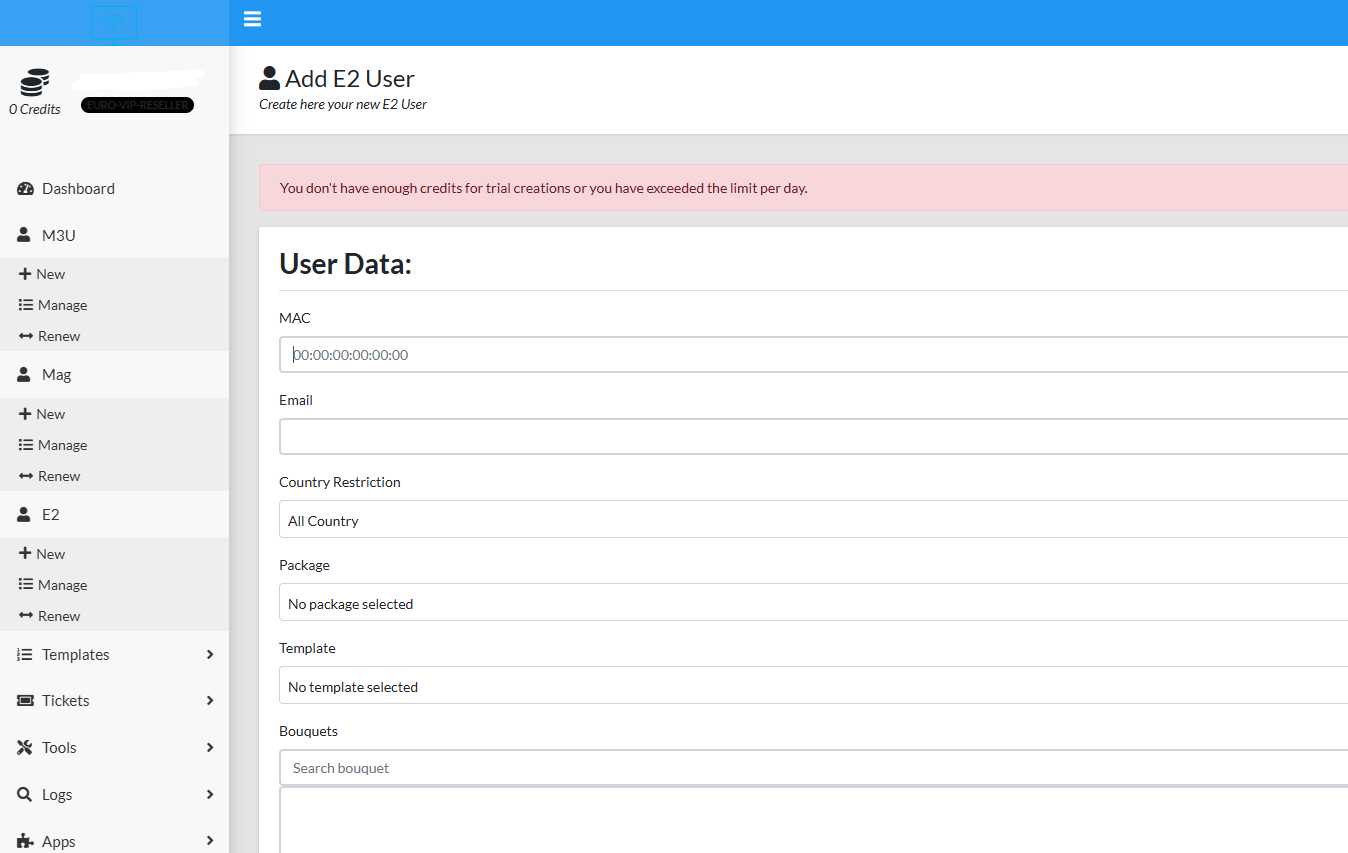Click the Search bouquet field
Screen dimensions: 1348x853
(812, 768)
